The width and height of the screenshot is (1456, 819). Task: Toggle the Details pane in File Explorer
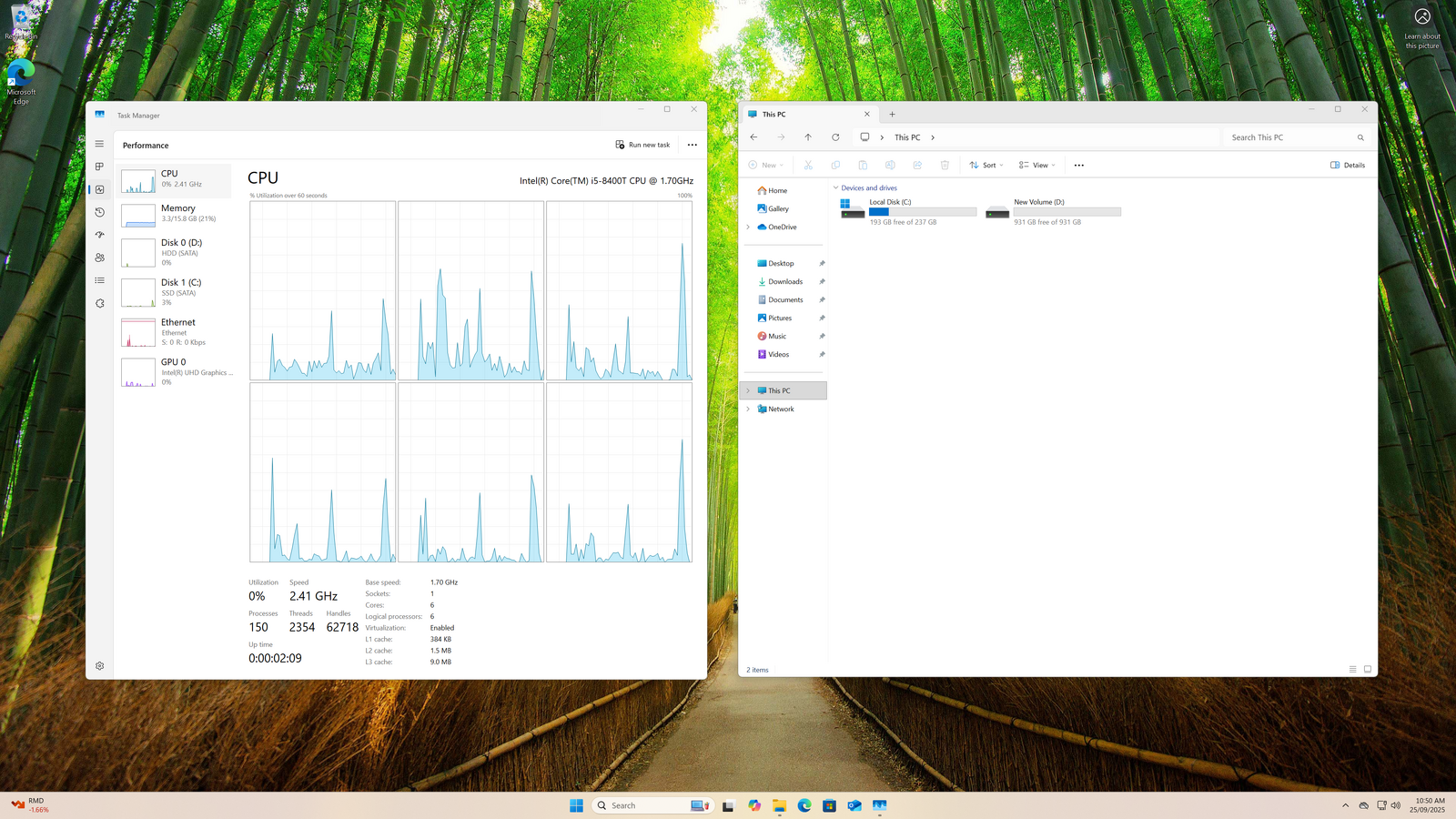(1347, 165)
